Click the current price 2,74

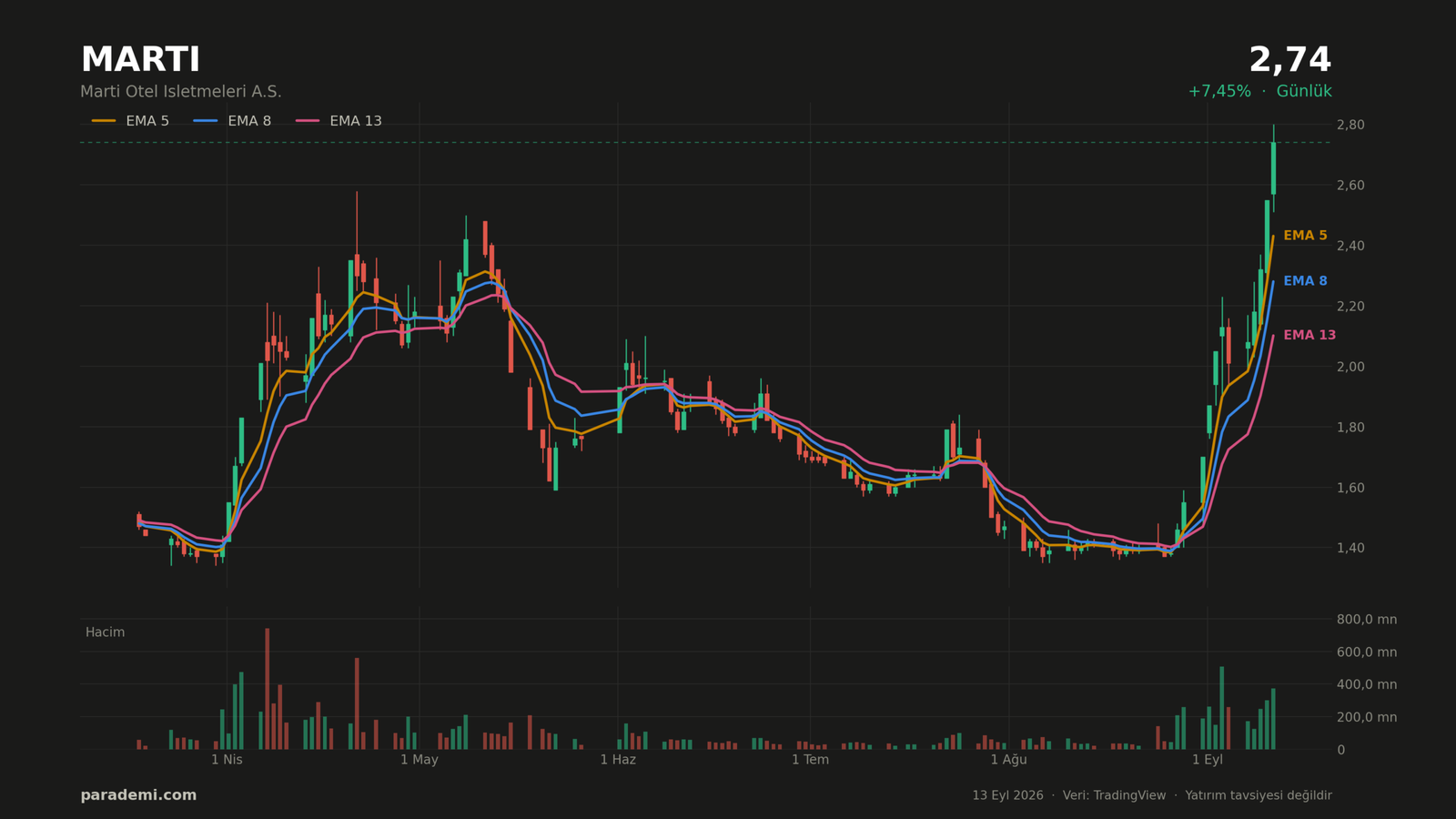point(1289,60)
